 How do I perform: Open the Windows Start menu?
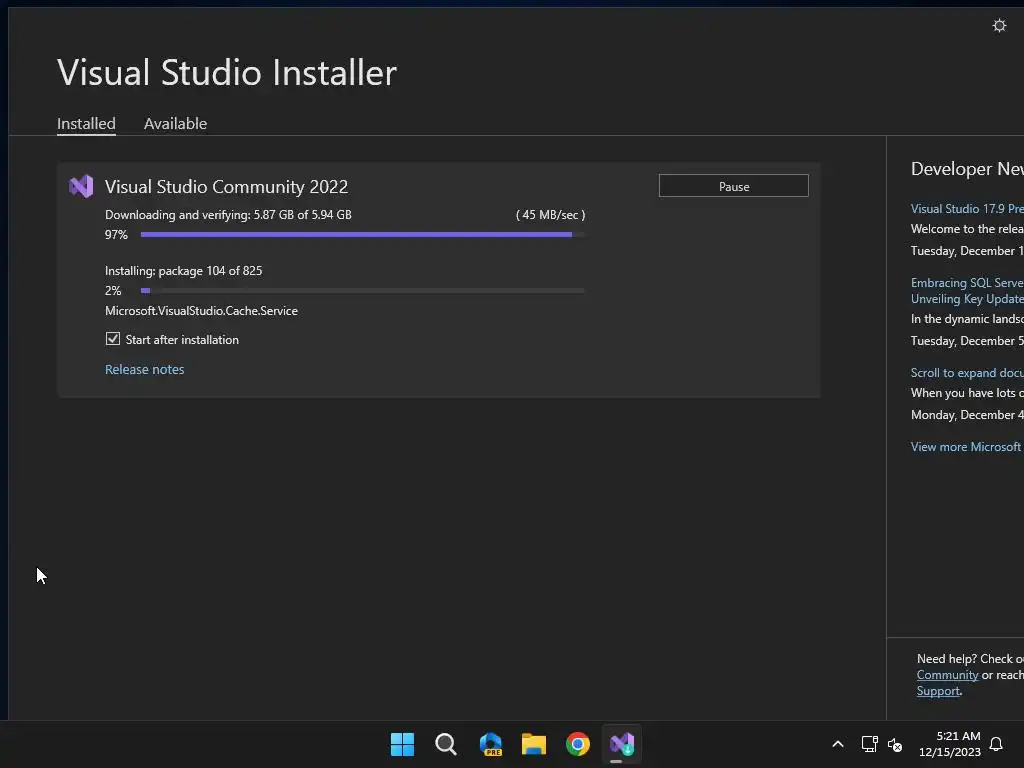click(x=402, y=744)
